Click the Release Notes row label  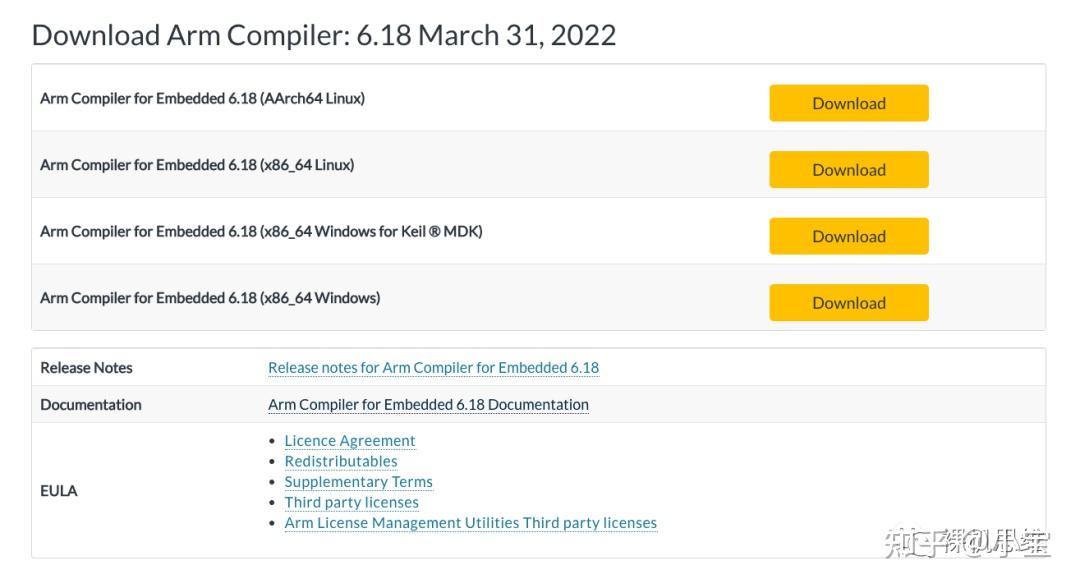coord(86,368)
